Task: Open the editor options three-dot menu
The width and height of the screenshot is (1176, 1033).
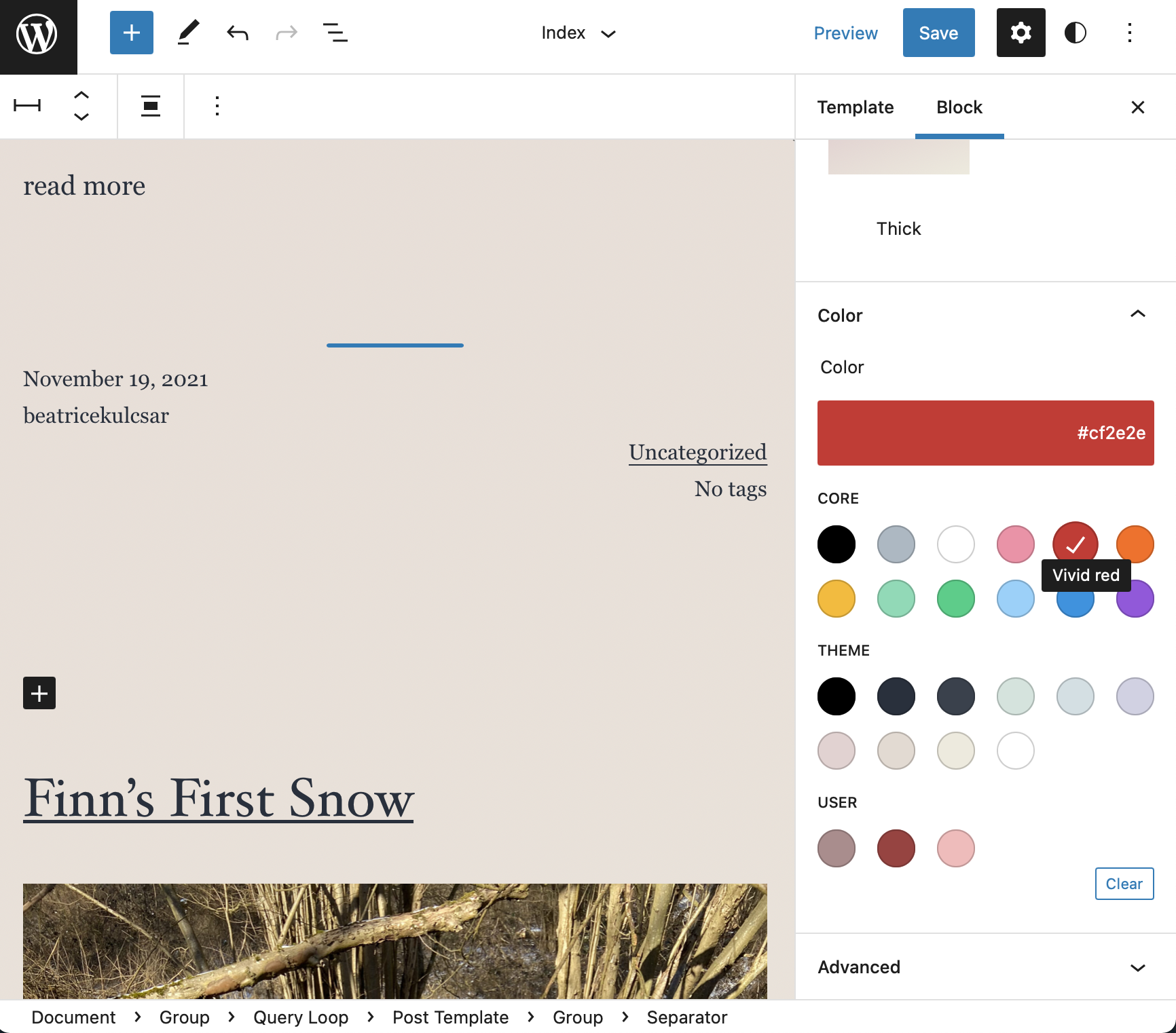Action: (x=1129, y=32)
